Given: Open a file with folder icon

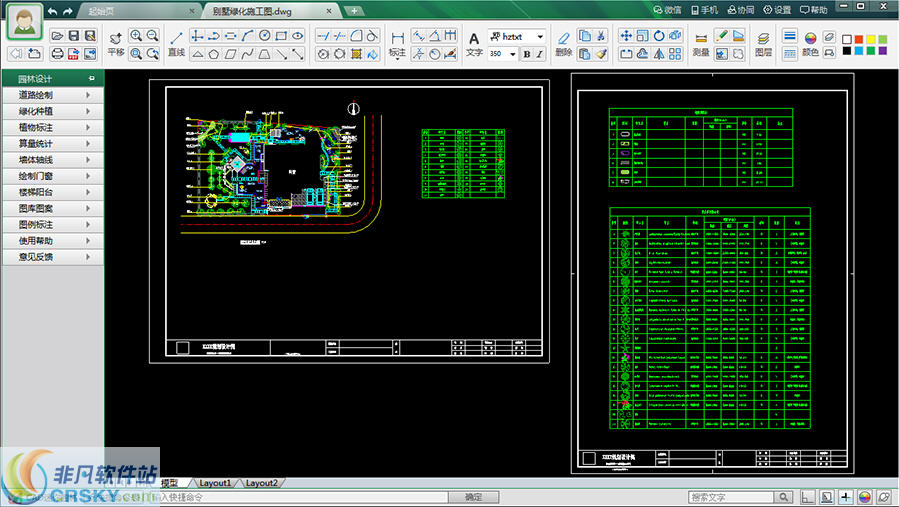Looking at the screenshot, I should 57,36.
